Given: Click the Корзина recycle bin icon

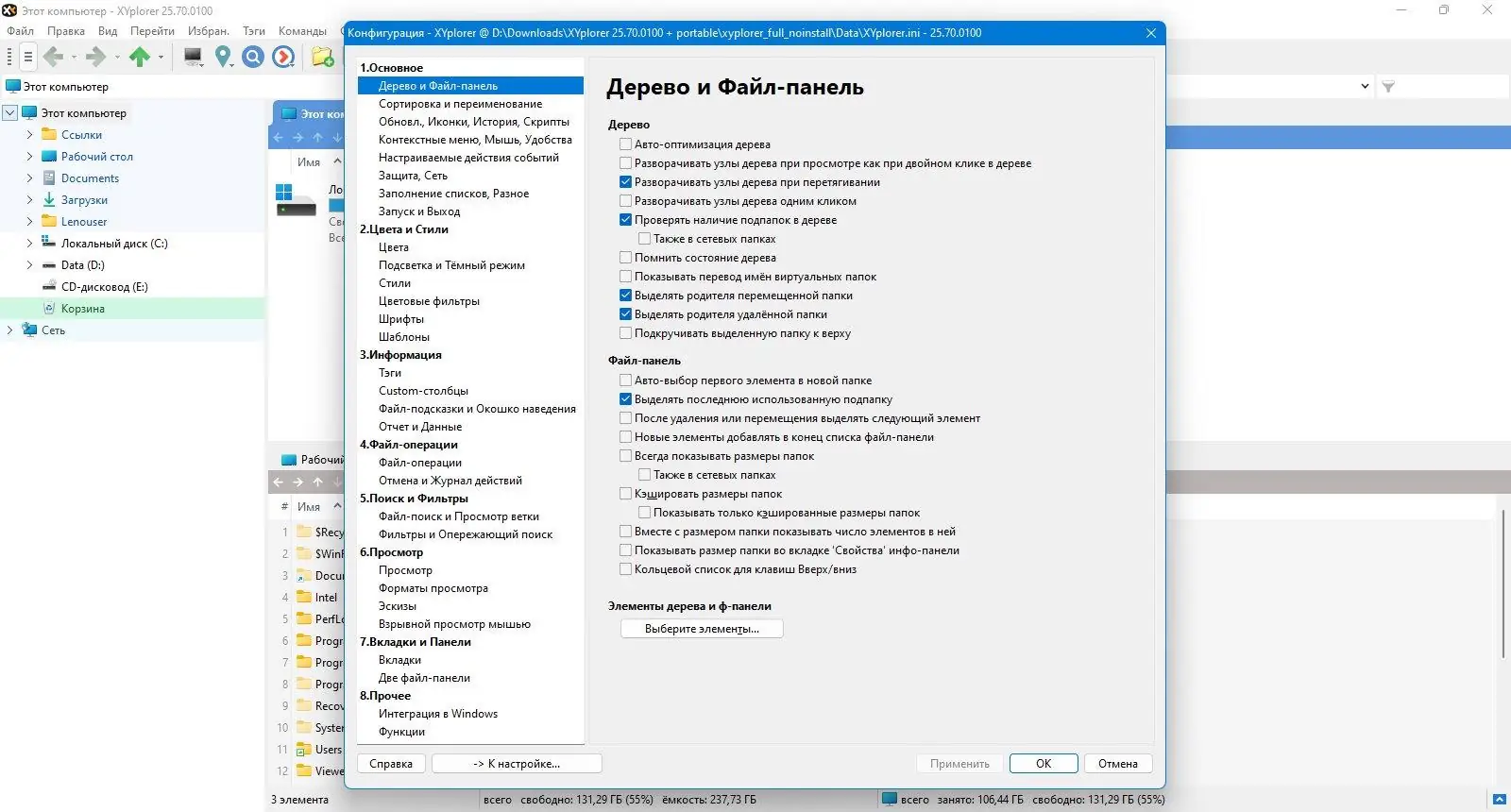Looking at the screenshot, I should (49, 309).
